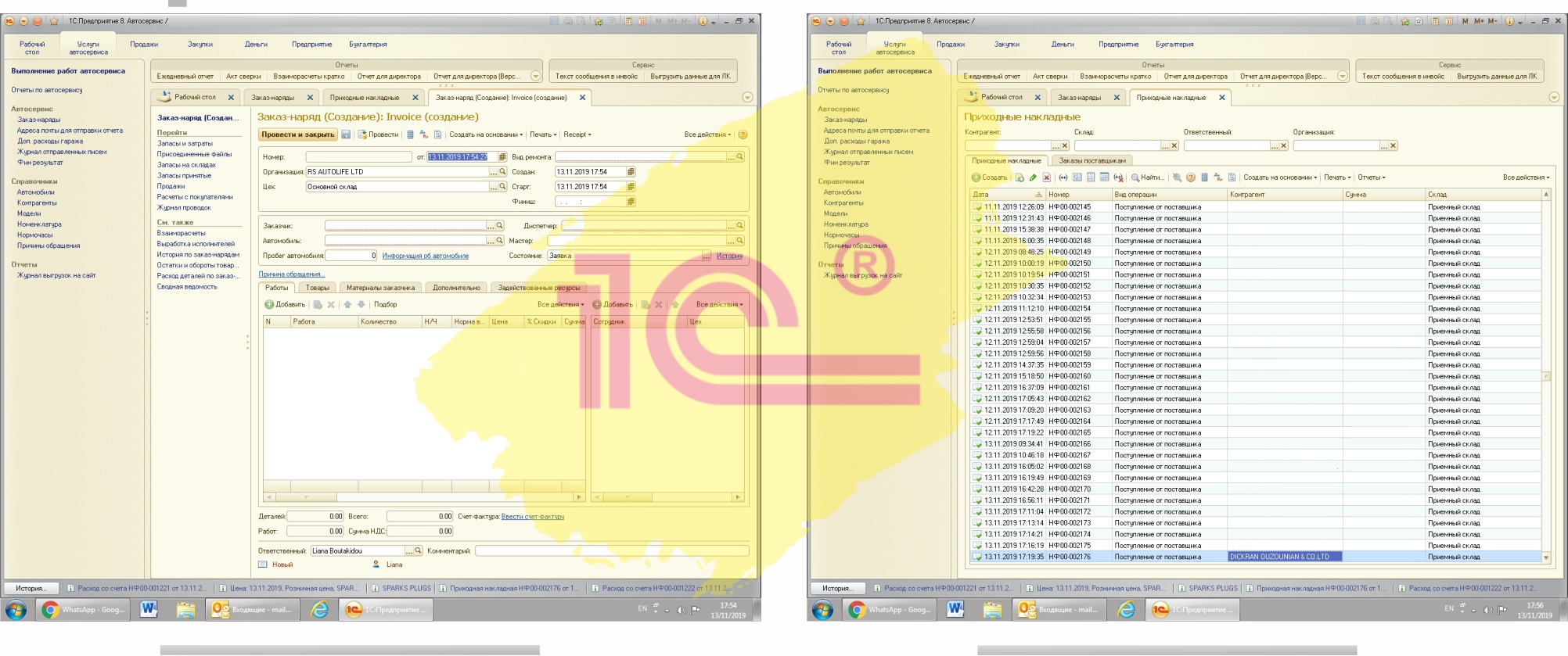Click the red mark-for-deletion icon in the list toolbar
Screen dimensions: 1568x656
1046,177
